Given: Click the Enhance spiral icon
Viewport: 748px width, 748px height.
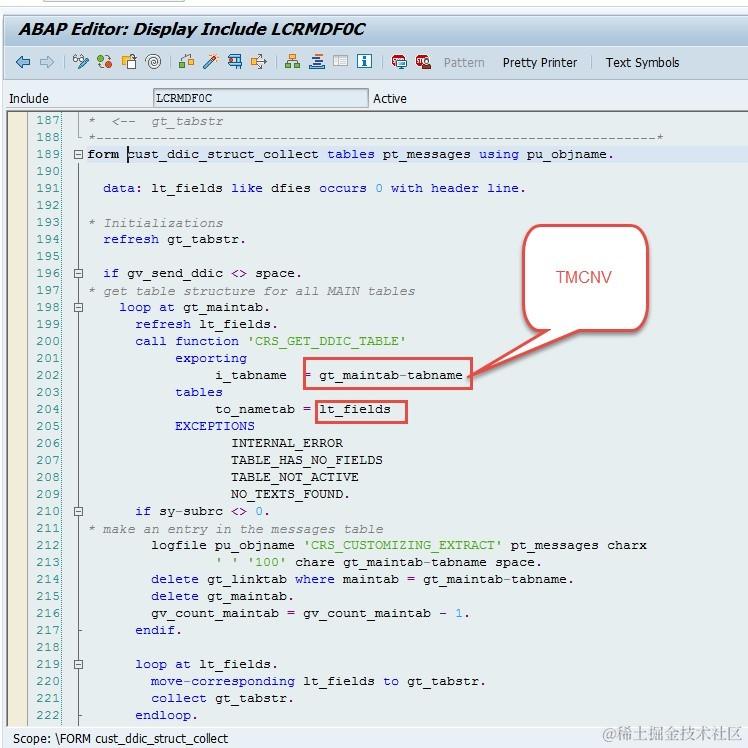Looking at the screenshot, I should [153, 62].
